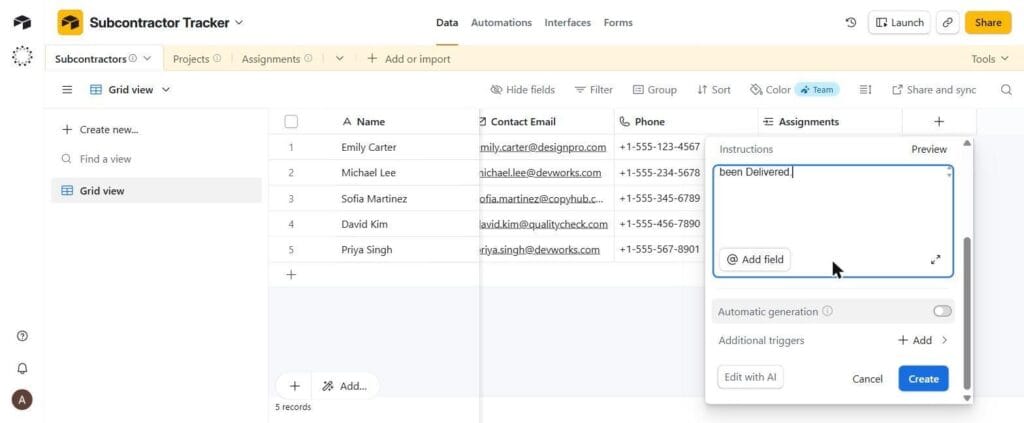Click the Team badge next to Color
This screenshot has width=1024, height=423.
[x=817, y=89]
